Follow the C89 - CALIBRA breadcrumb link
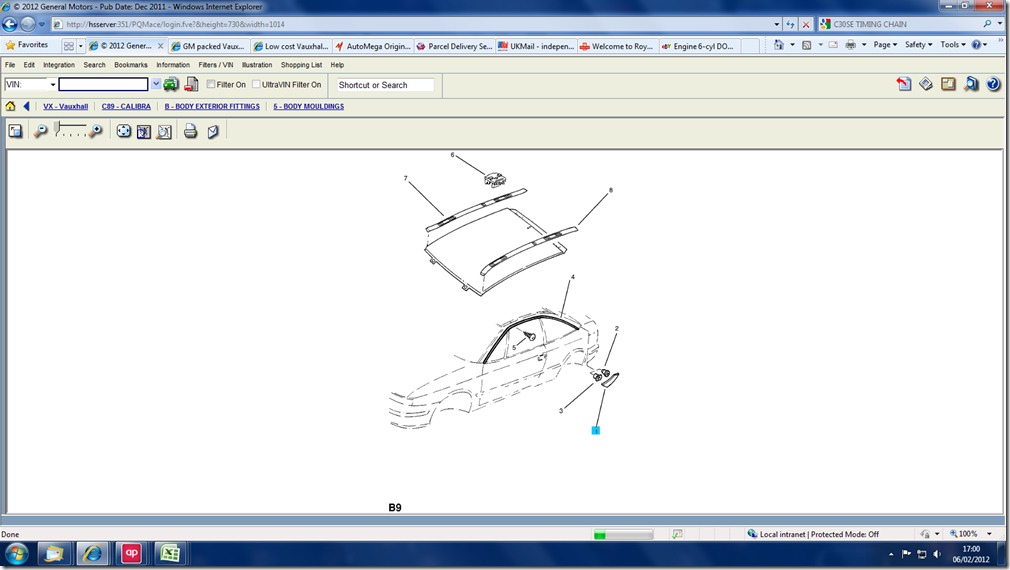The image size is (1010, 570). coord(126,106)
